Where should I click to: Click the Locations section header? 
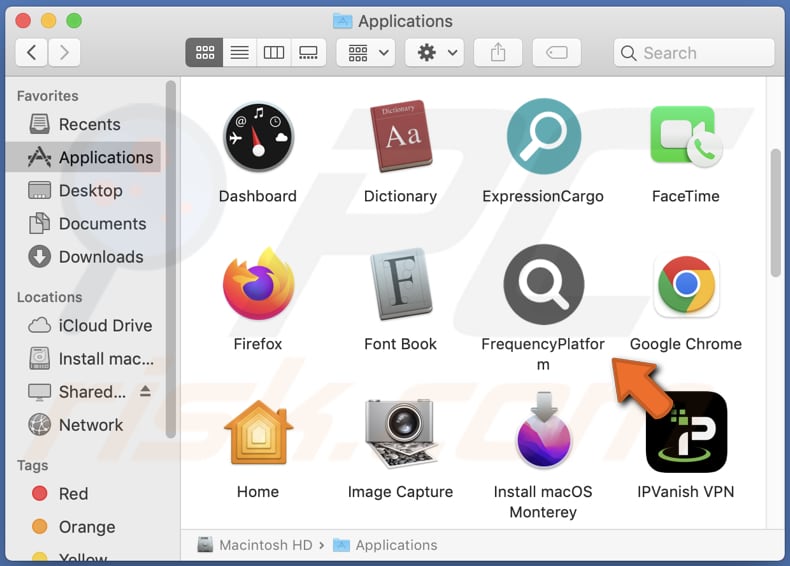pyautogui.click(x=49, y=297)
